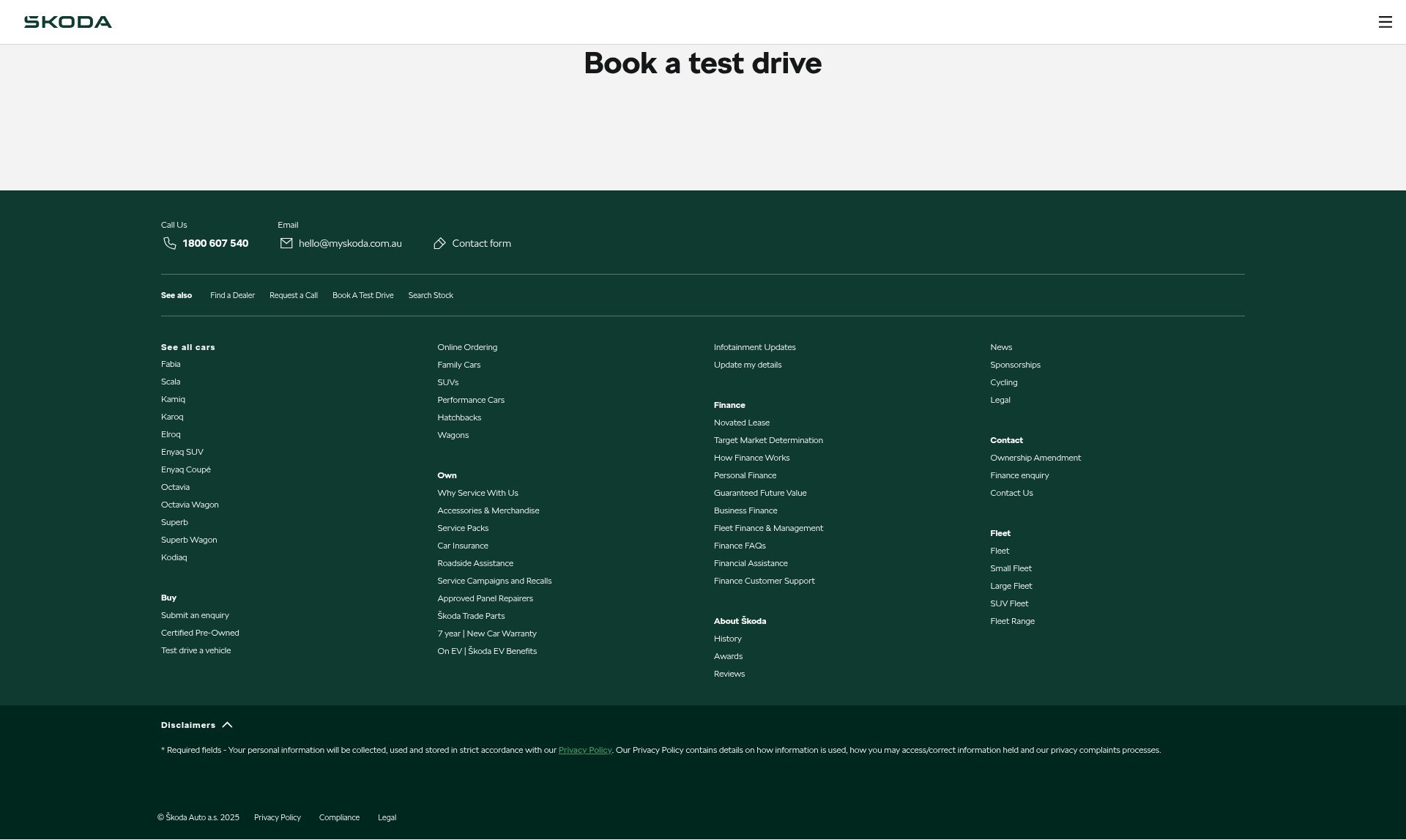The image size is (1406, 840).
Task: Click Submit an enquiry
Action: pyautogui.click(x=195, y=616)
